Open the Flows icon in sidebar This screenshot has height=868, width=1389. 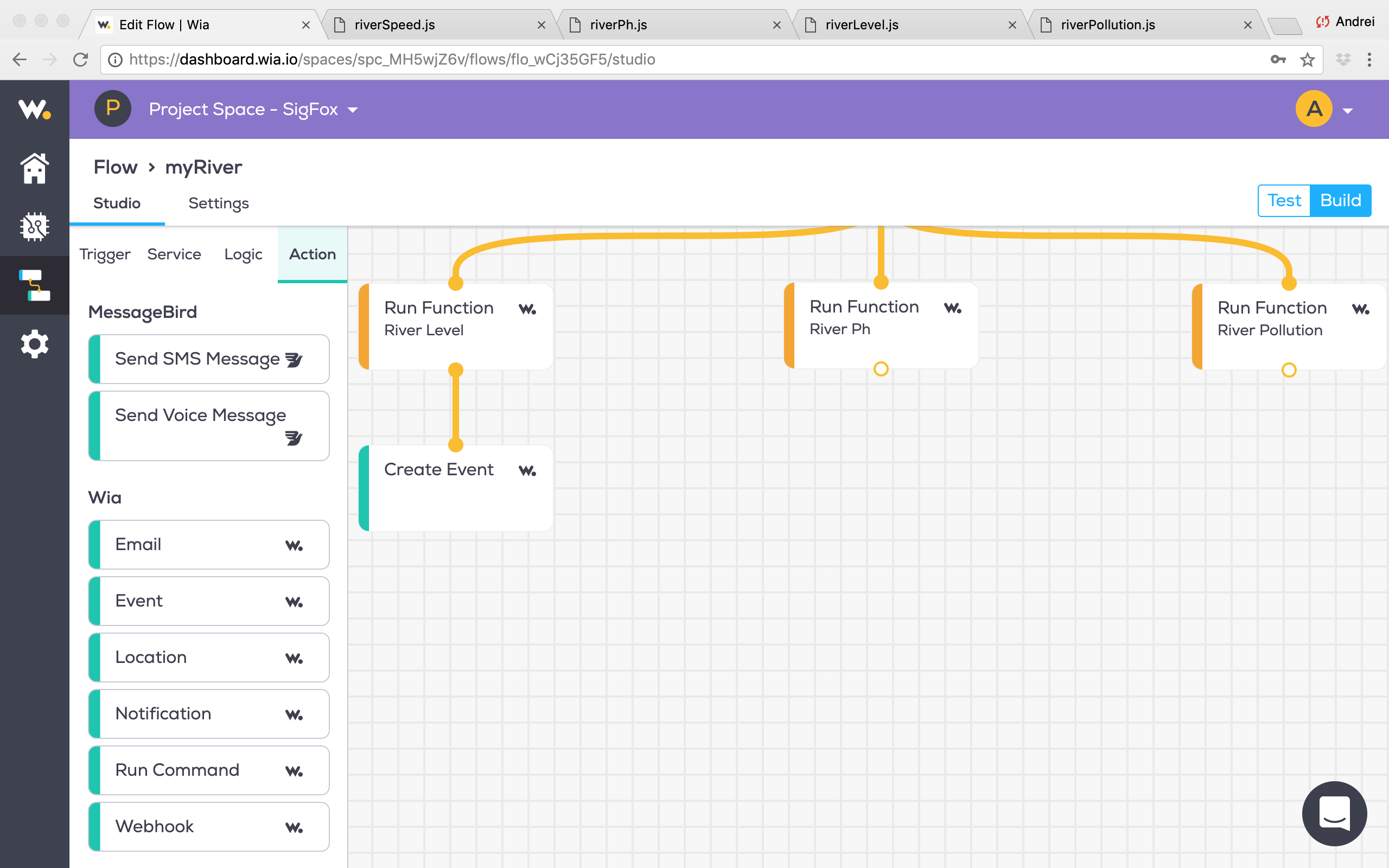pyautogui.click(x=34, y=285)
